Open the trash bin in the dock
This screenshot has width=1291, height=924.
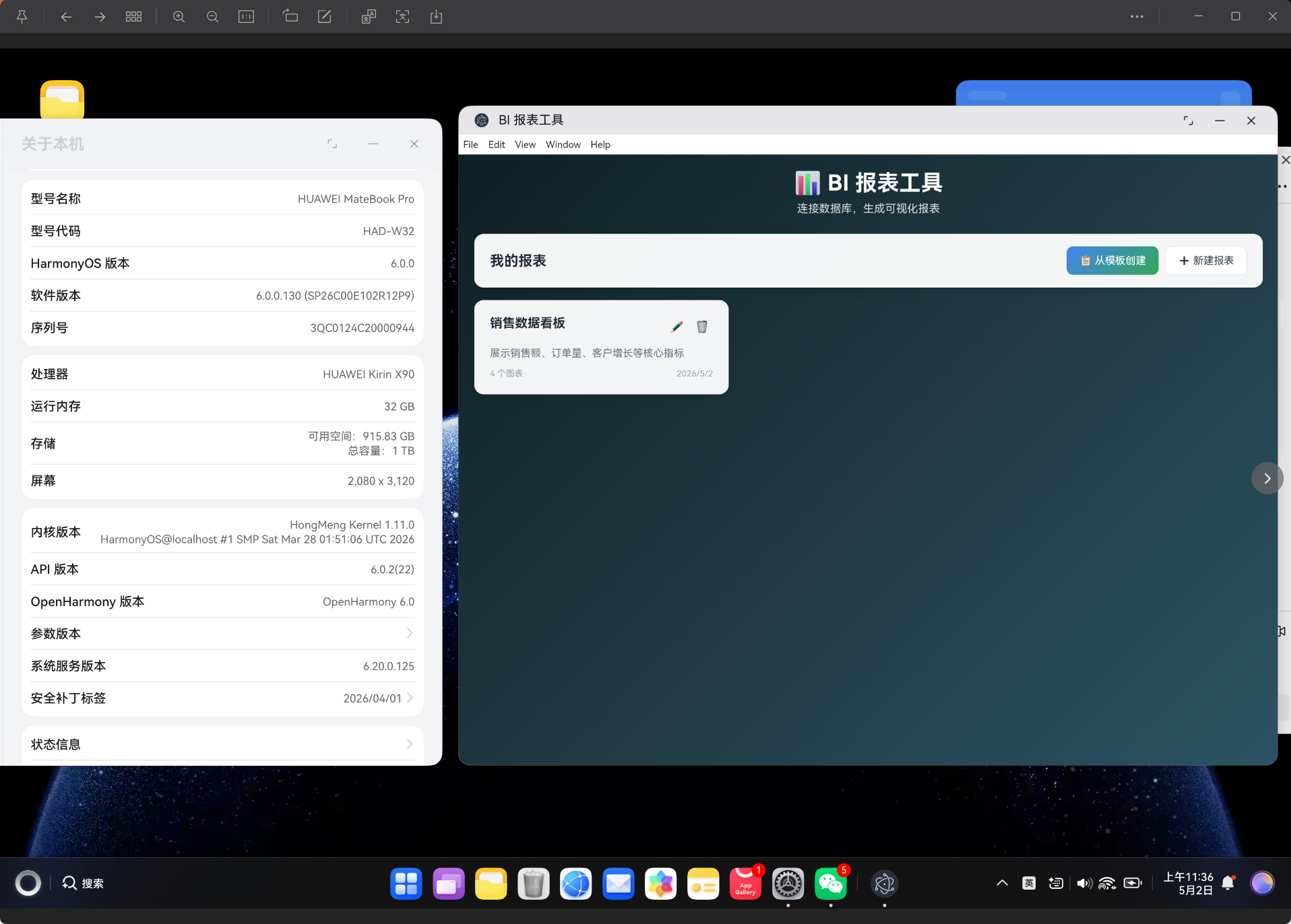coord(534,884)
